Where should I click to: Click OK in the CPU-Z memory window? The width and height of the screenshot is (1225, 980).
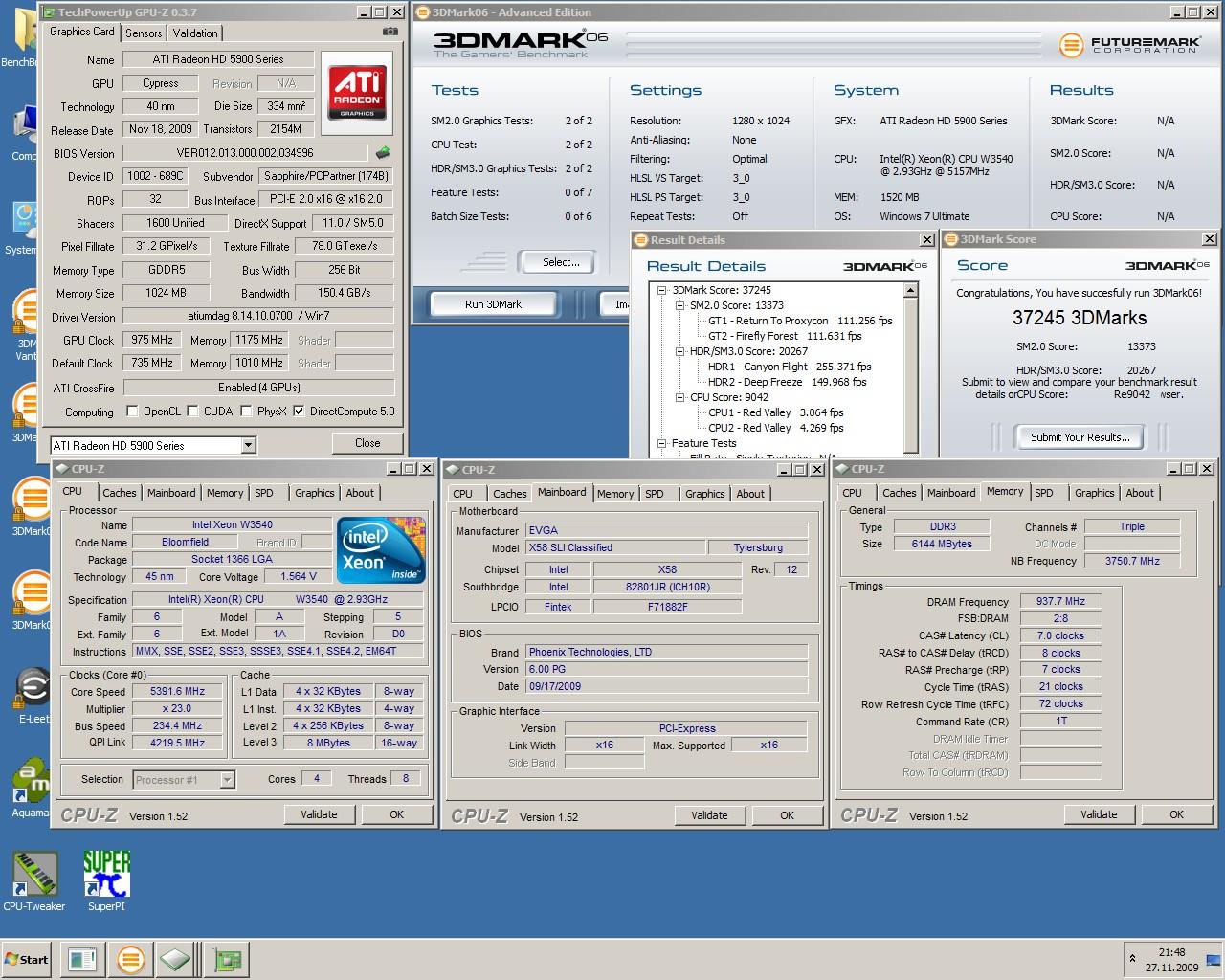(x=1177, y=814)
